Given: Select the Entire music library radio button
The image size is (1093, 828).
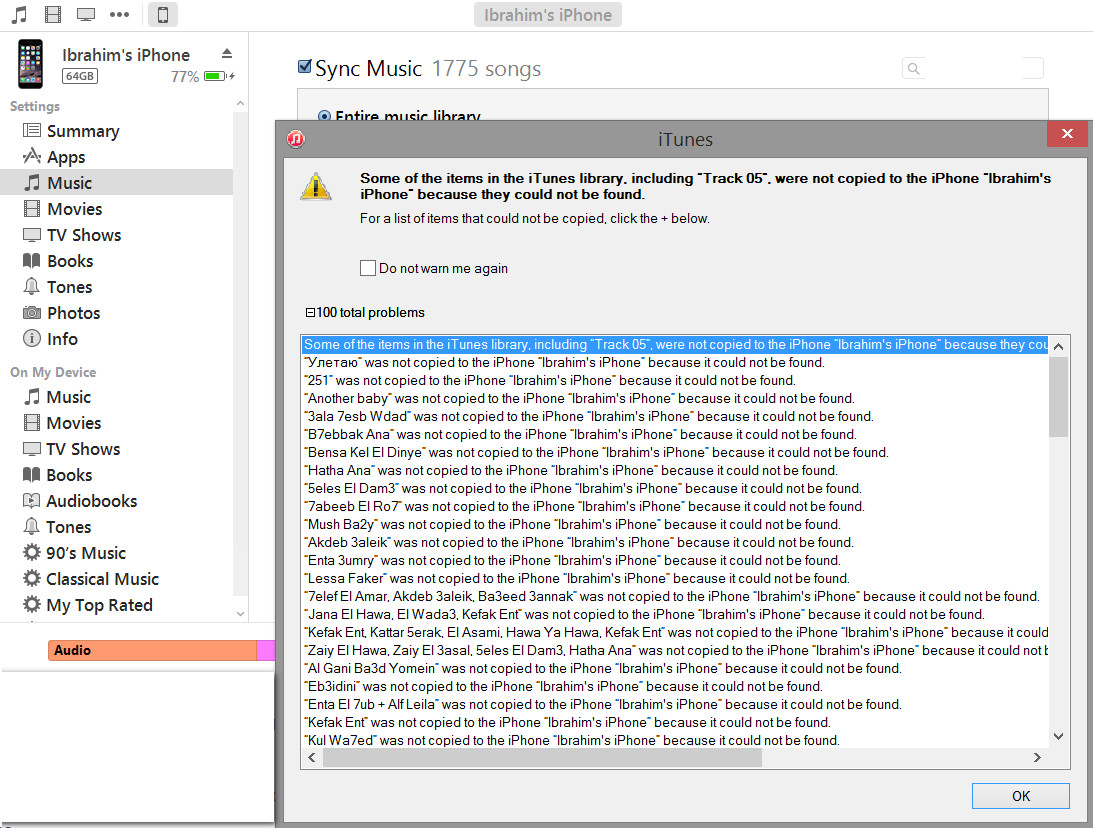Looking at the screenshot, I should click(324, 116).
